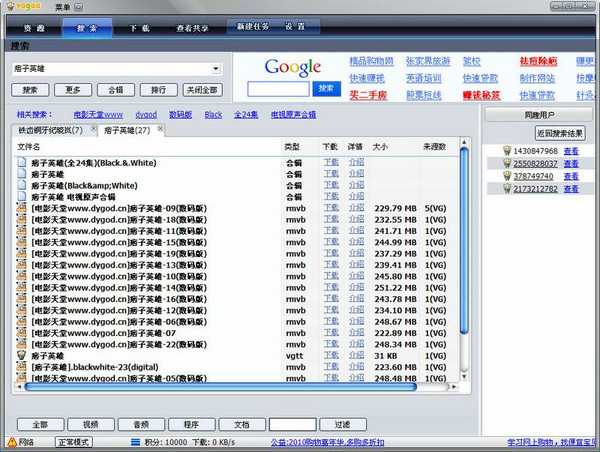Click the 关闭全部 button
600x452 pixels.
coord(200,89)
